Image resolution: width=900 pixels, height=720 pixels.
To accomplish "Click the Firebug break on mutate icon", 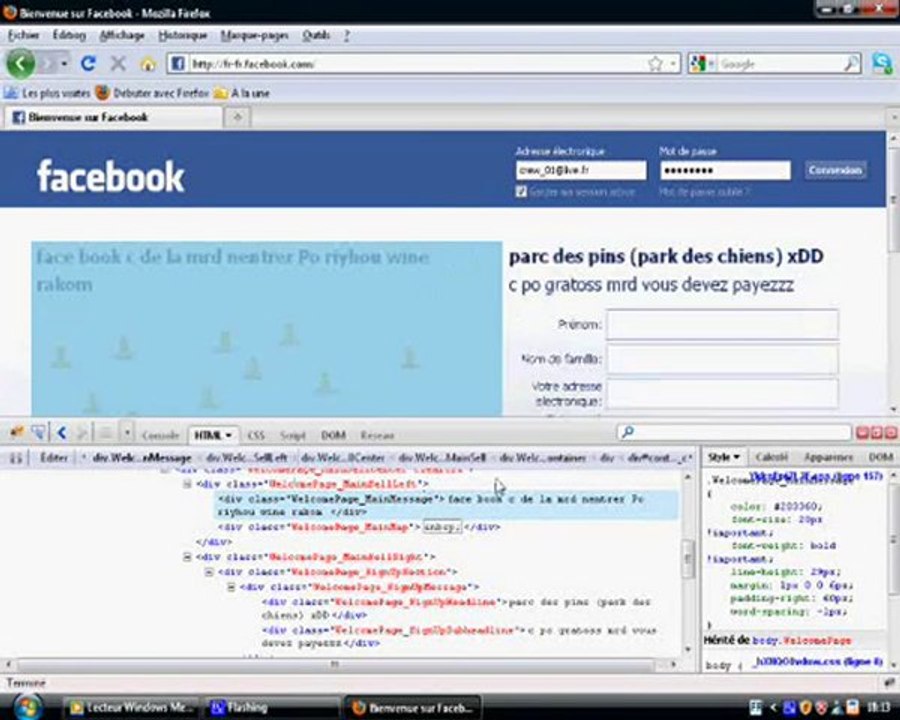I will (16, 458).
